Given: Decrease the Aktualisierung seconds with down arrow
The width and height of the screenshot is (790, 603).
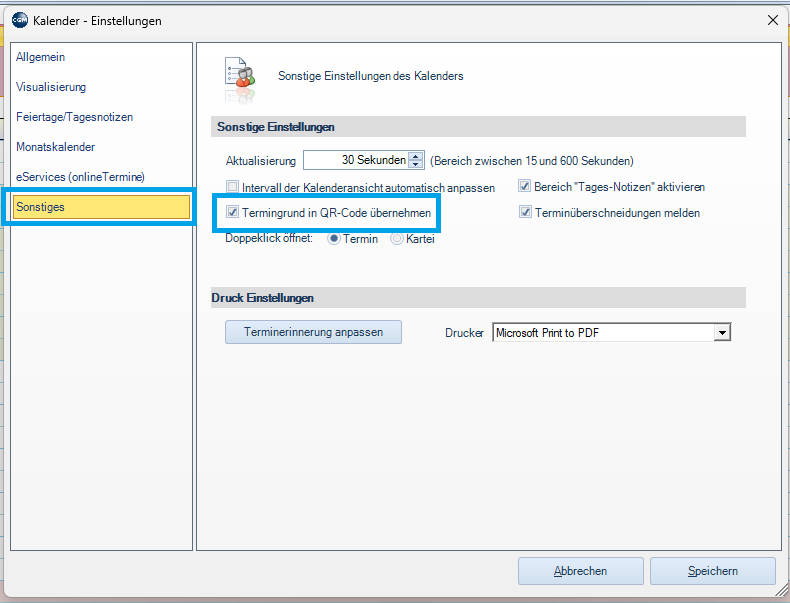Looking at the screenshot, I should click(x=416, y=165).
